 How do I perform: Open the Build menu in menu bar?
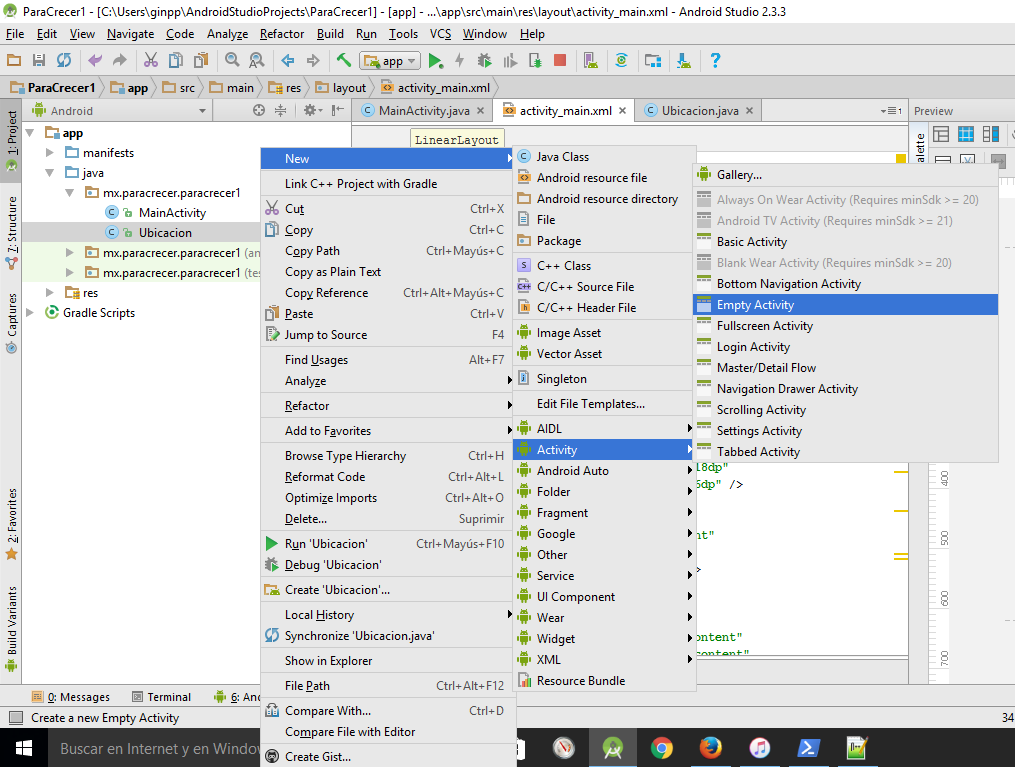pyautogui.click(x=330, y=34)
